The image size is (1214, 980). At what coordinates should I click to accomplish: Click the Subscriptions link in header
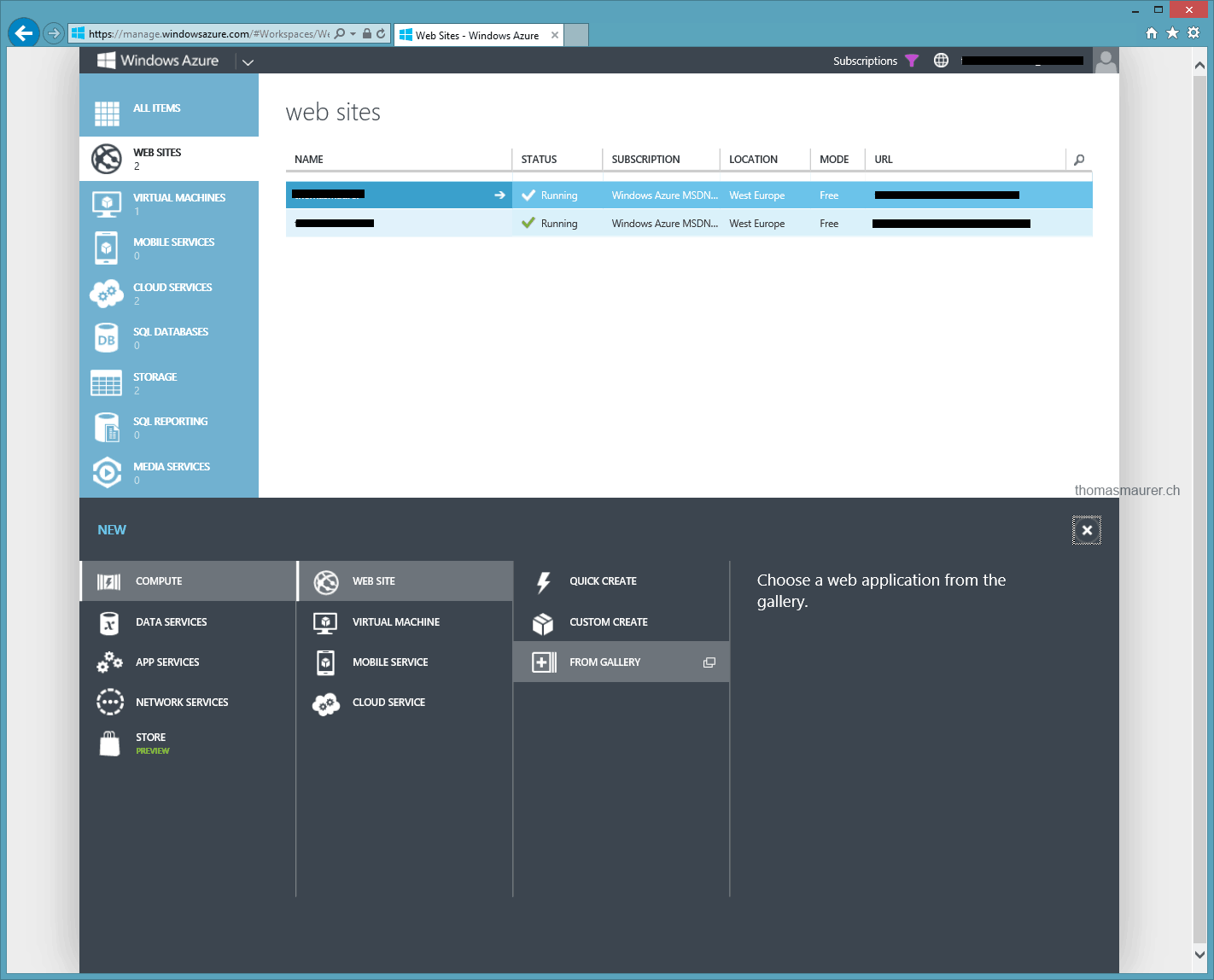click(x=865, y=61)
